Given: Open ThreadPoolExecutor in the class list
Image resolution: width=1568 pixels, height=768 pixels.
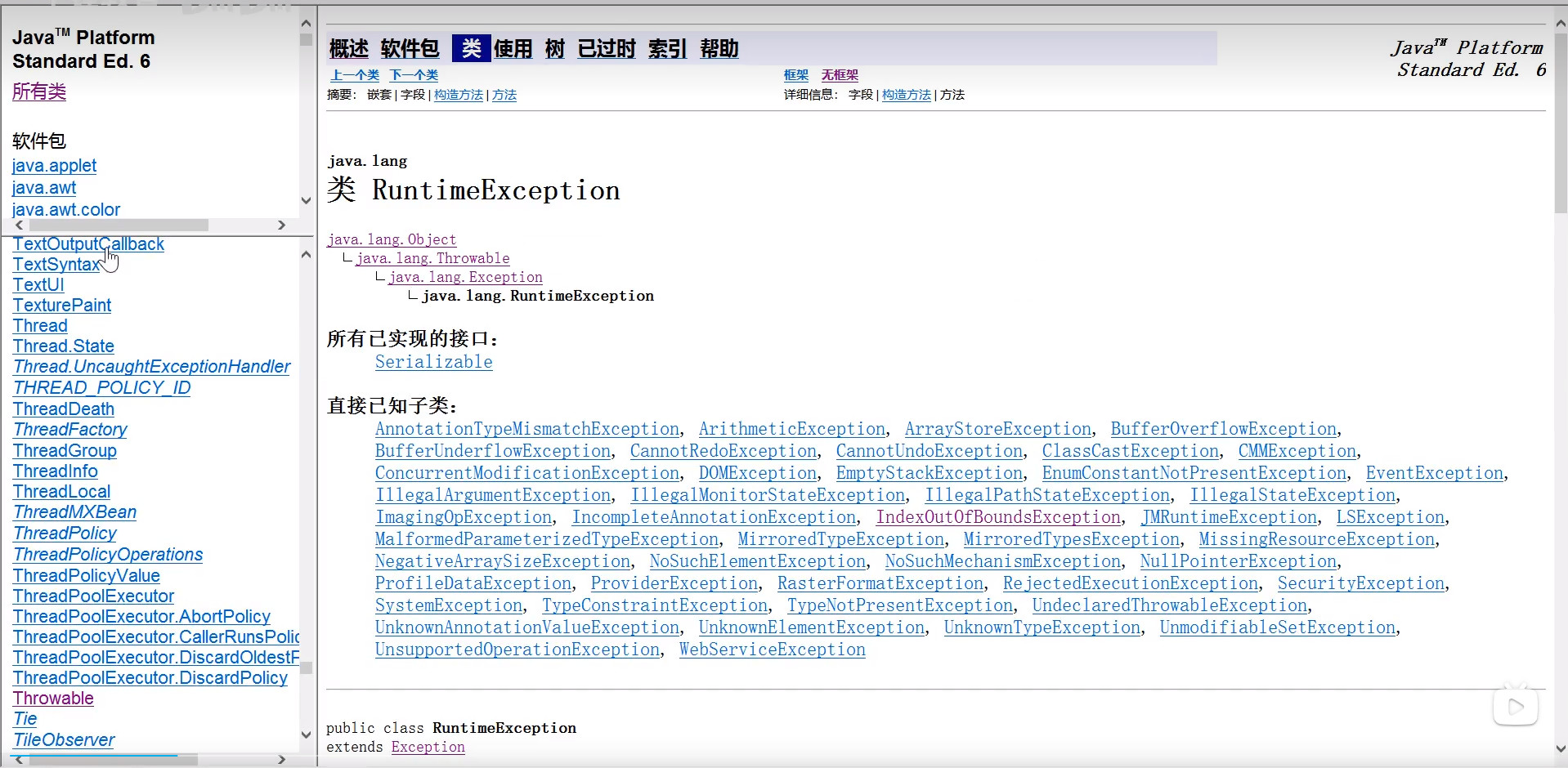Looking at the screenshot, I should pyautogui.click(x=93, y=596).
